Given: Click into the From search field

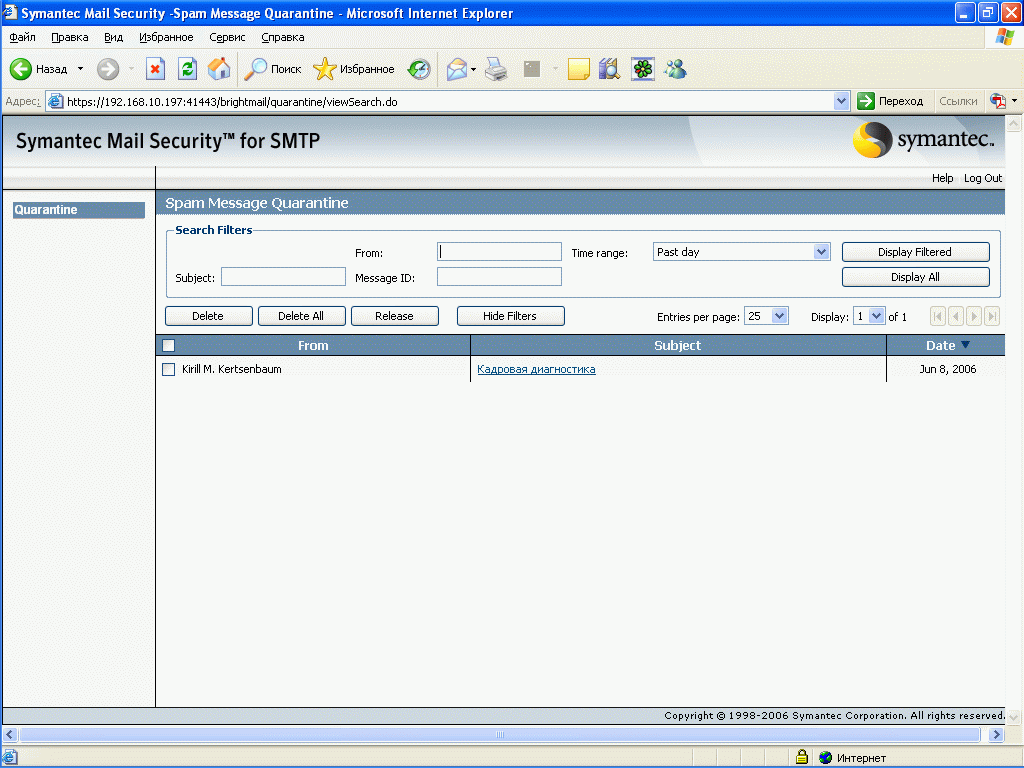Looking at the screenshot, I should [x=499, y=252].
